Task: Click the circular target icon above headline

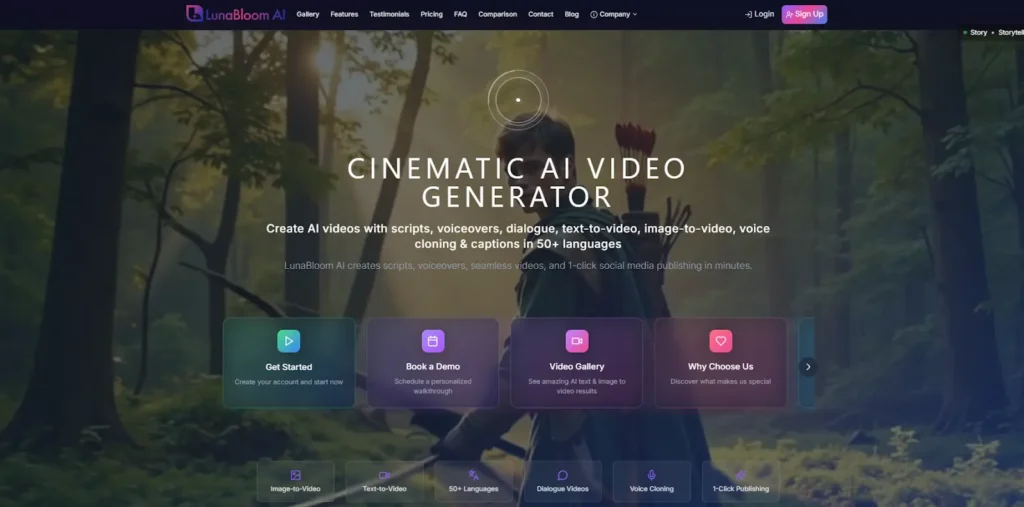Action: (x=518, y=100)
